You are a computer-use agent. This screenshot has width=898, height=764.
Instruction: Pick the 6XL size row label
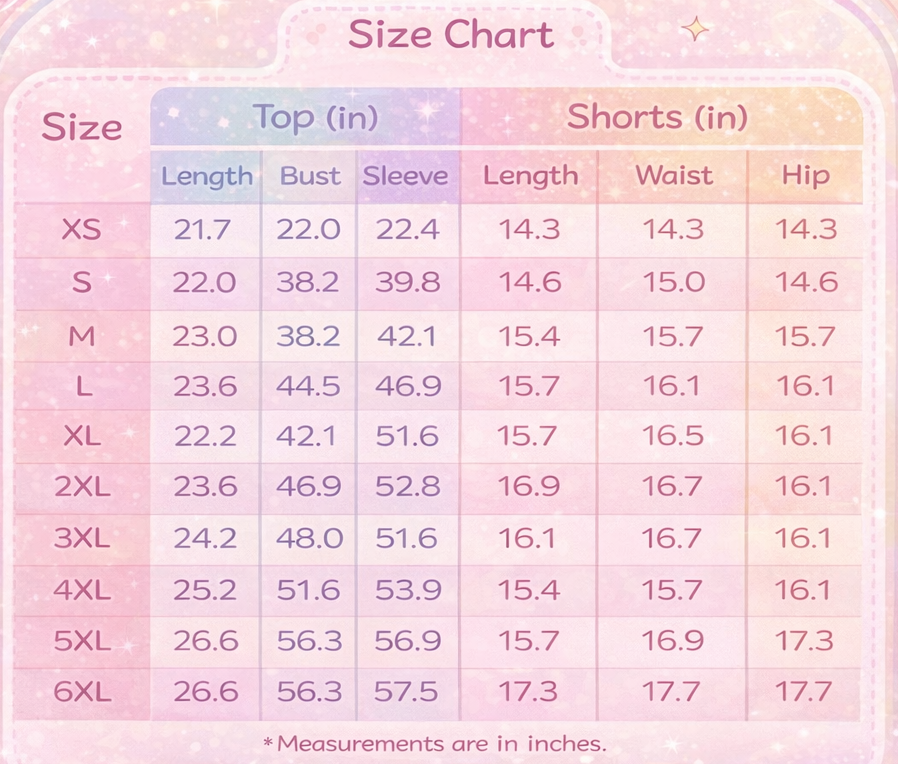[82, 691]
